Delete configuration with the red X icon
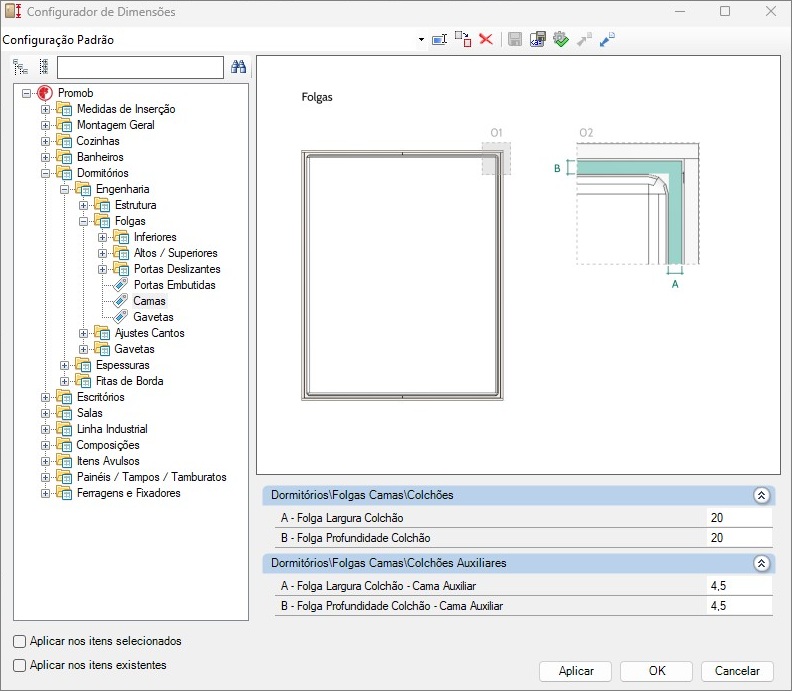792x691 pixels. (x=486, y=39)
